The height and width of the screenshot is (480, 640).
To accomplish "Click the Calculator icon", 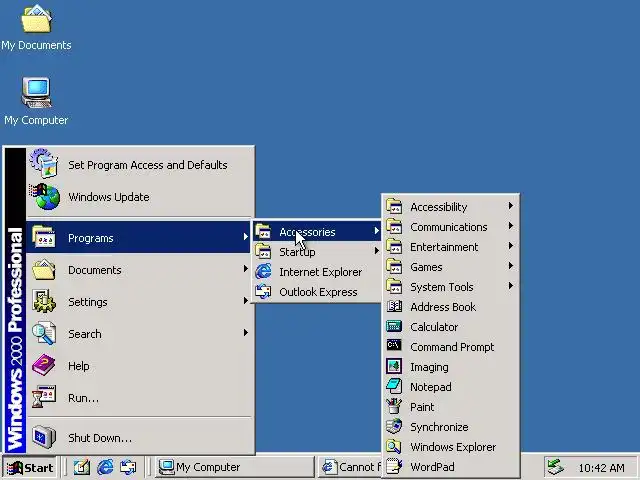I will [394, 327].
